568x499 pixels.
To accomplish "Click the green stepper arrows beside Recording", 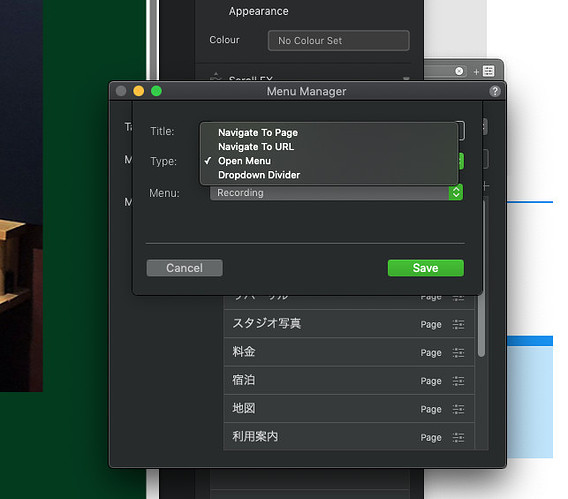I will tap(456, 193).
